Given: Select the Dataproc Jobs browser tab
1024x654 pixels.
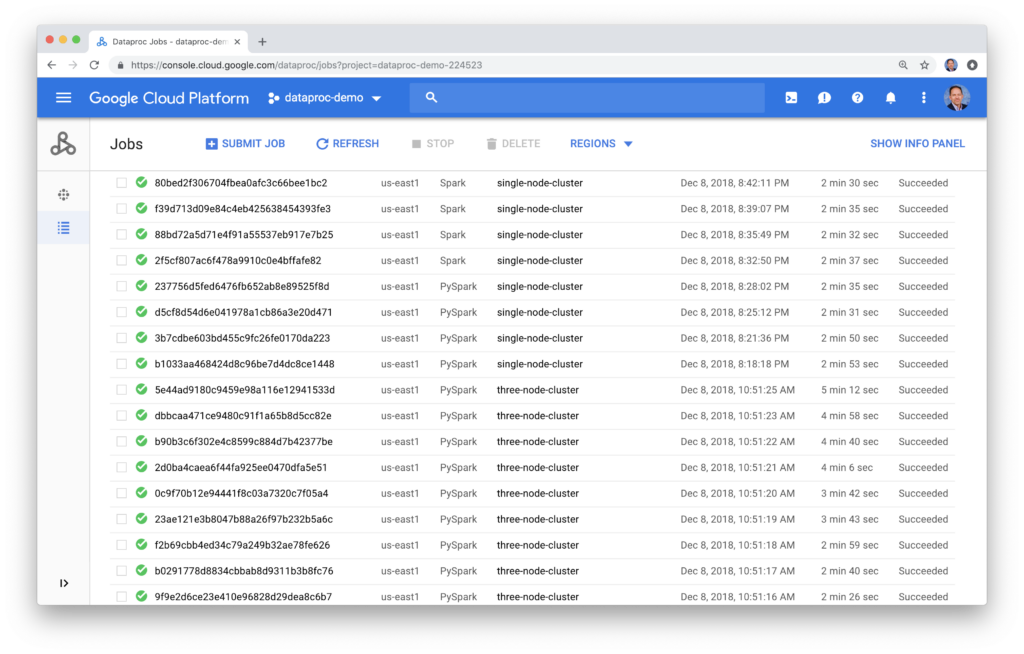Looking at the screenshot, I should click(168, 42).
